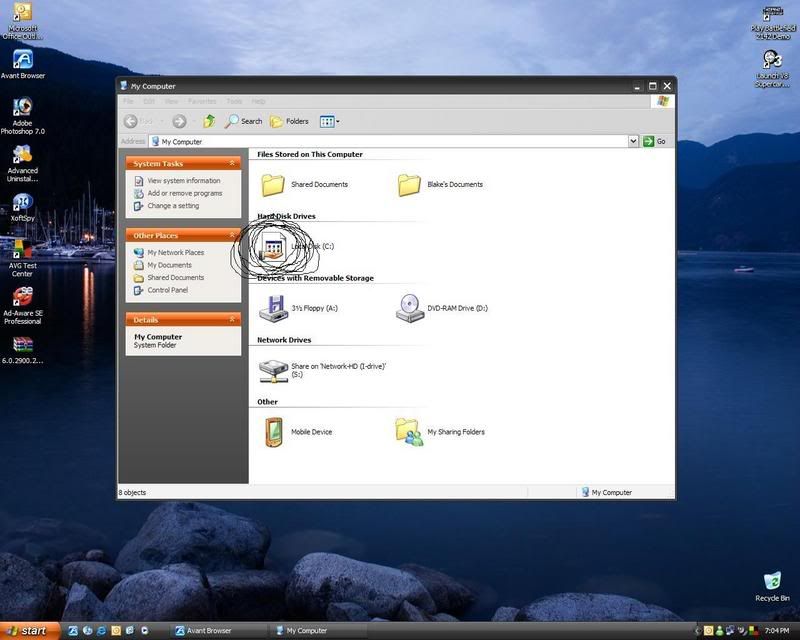Toggle the Folders pane button
The height and width of the screenshot is (640, 800).
289,121
